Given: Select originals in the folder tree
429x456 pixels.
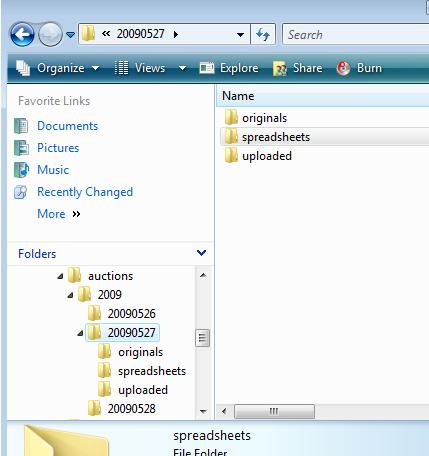Looking at the screenshot, I should (140, 352).
